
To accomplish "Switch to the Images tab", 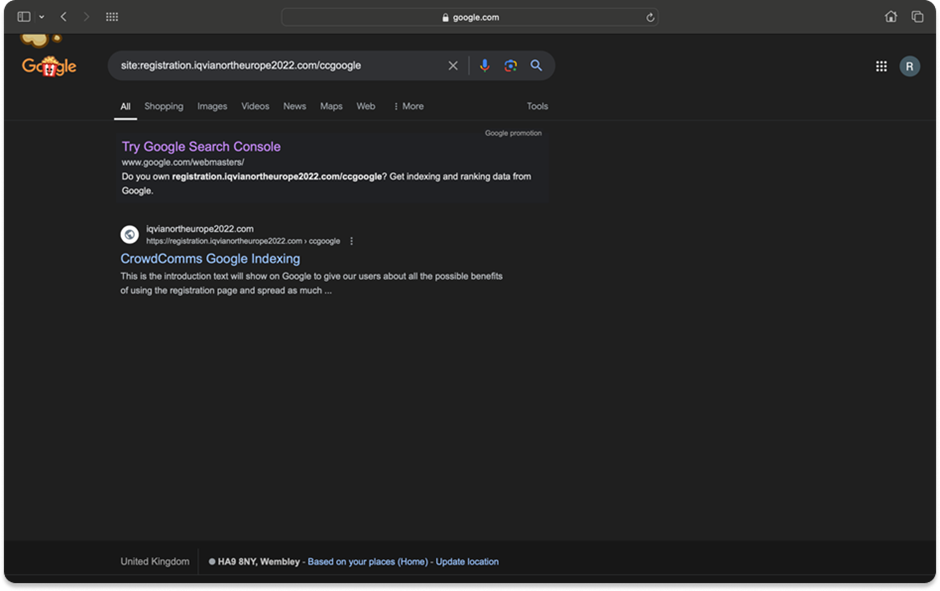I will (x=212, y=106).
